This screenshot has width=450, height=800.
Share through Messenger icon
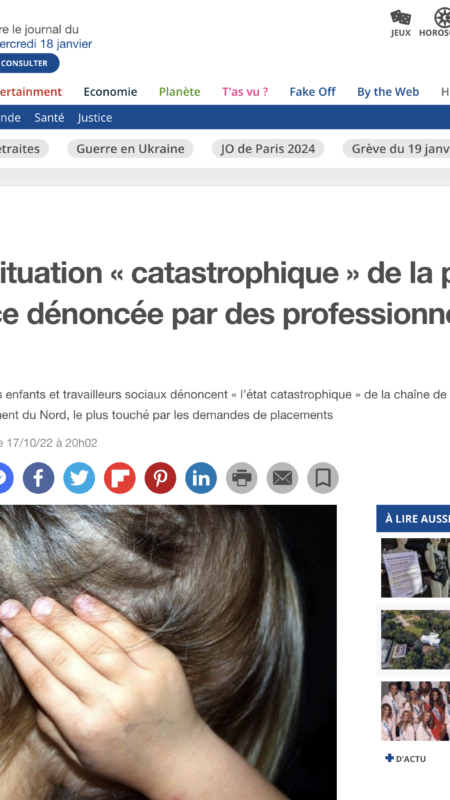point(3,478)
